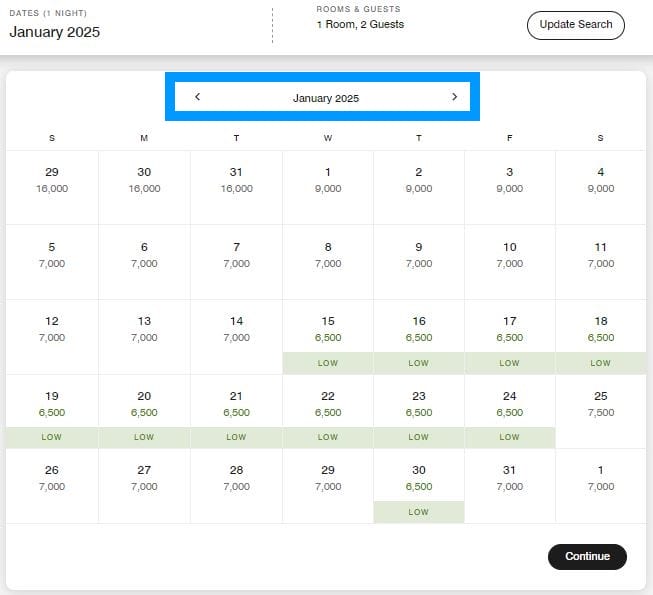The width and height of the screenshot is (653, 595).
Task: Select January 30 low-price date
Action: coord(419,486)
